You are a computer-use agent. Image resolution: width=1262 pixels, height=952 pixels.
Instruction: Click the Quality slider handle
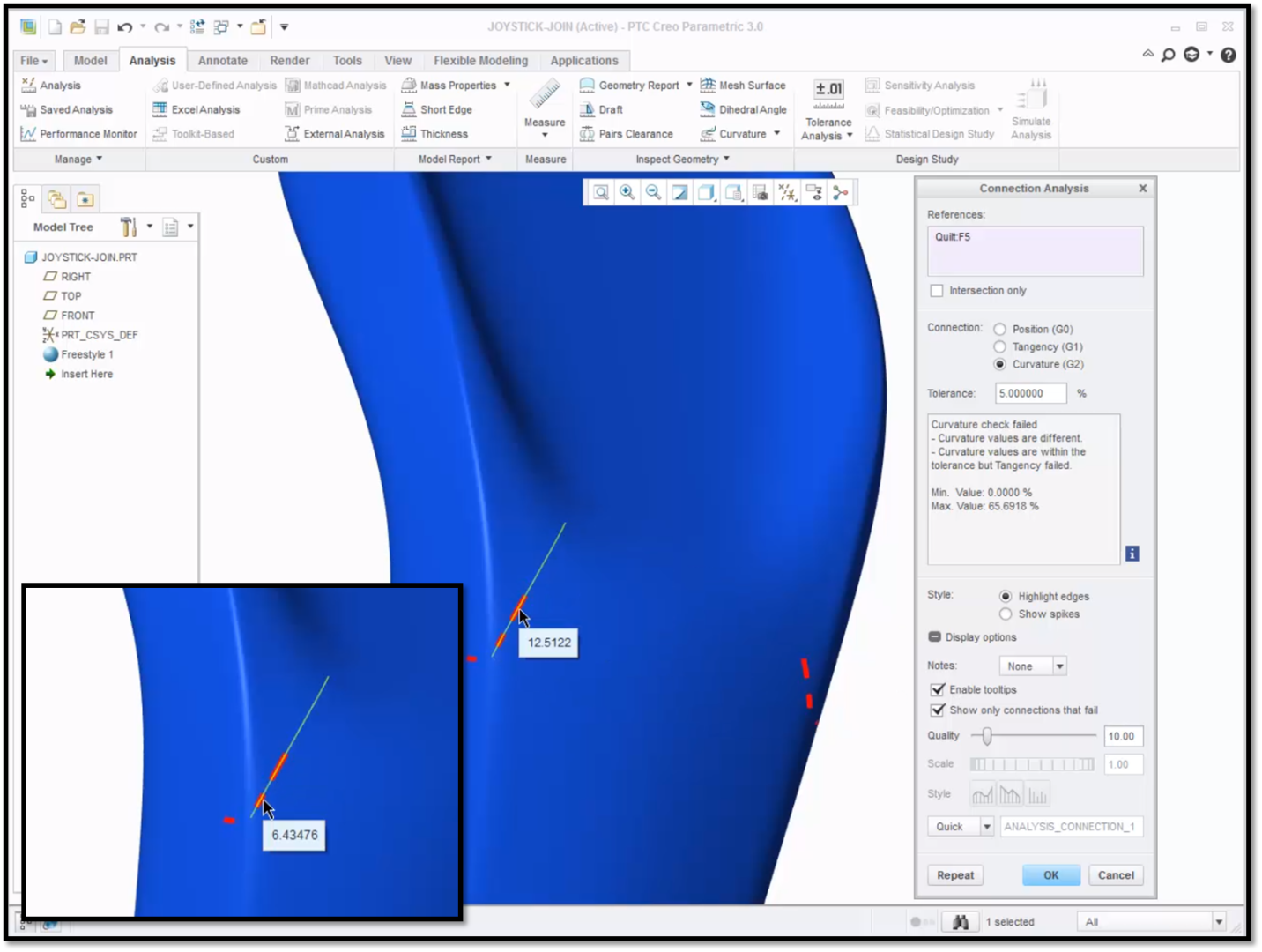[x=987, y=735]
